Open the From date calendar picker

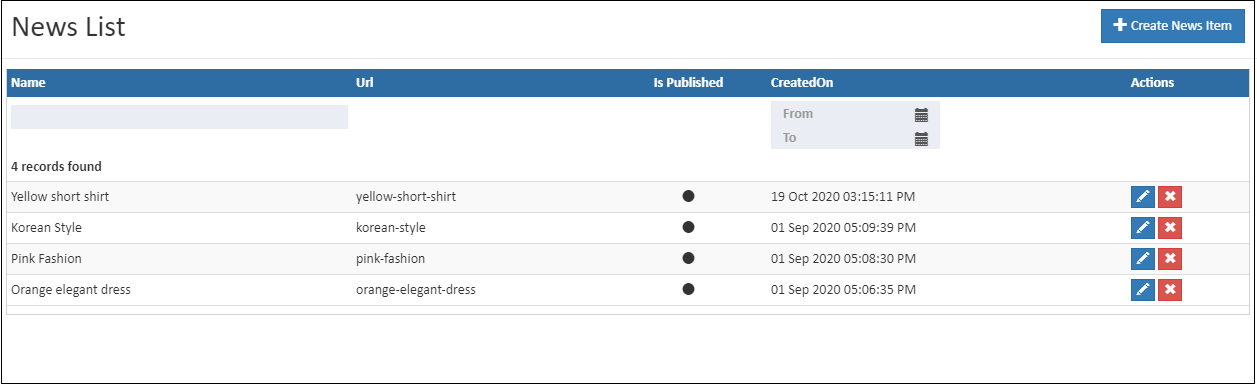coord(921,114)
